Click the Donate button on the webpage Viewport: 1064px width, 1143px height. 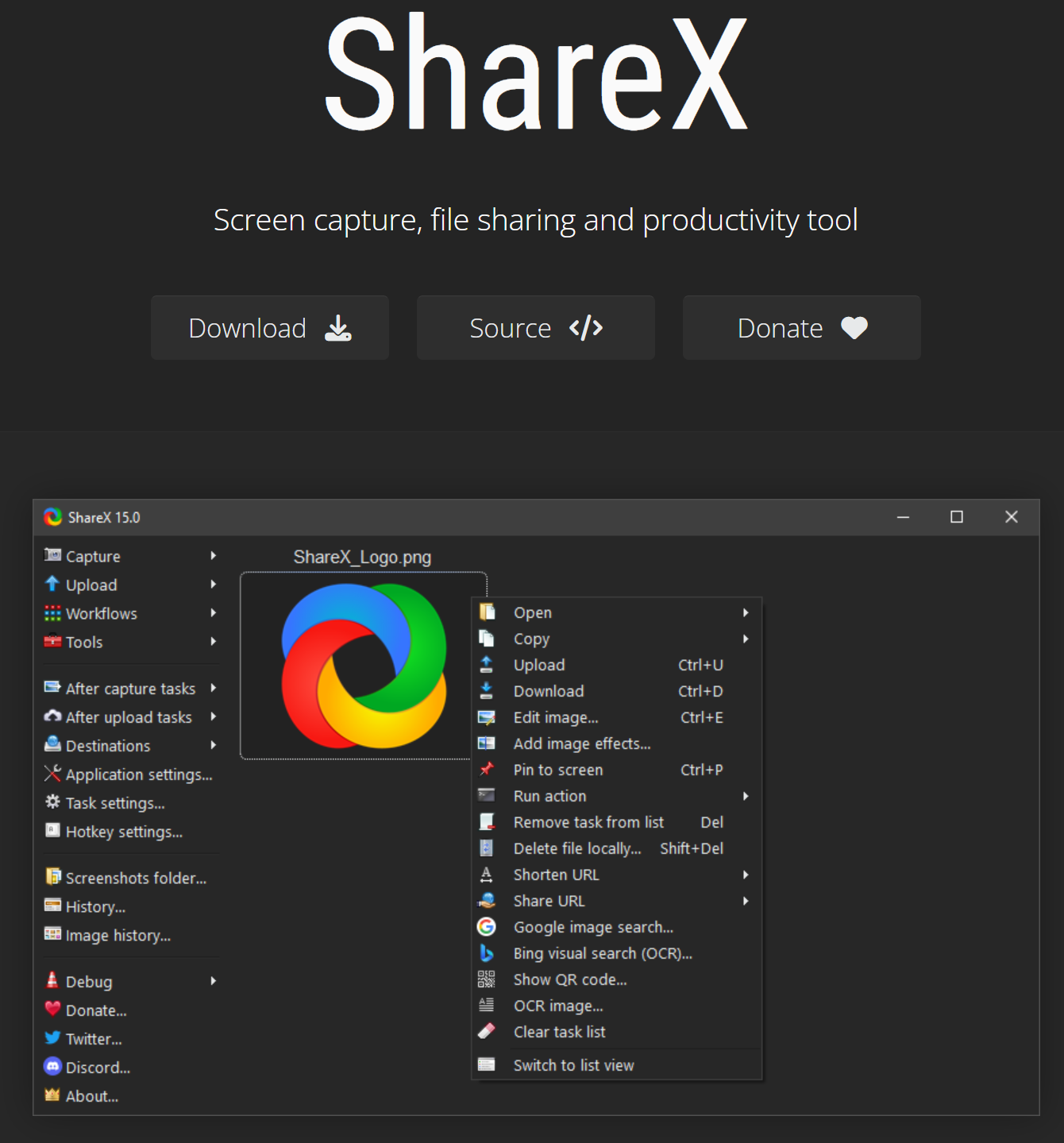pos(802,327)
